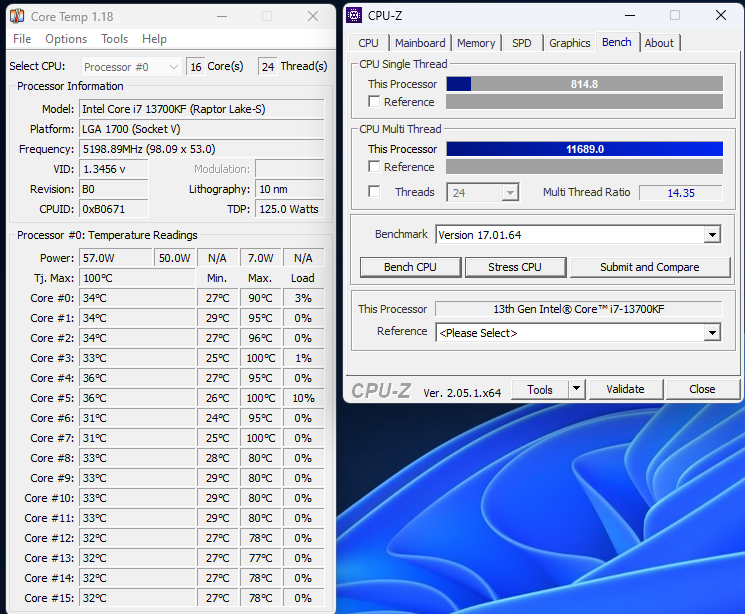Click the core count box showing 16
This screenshot has height=614, width=745.
point(196,67)
